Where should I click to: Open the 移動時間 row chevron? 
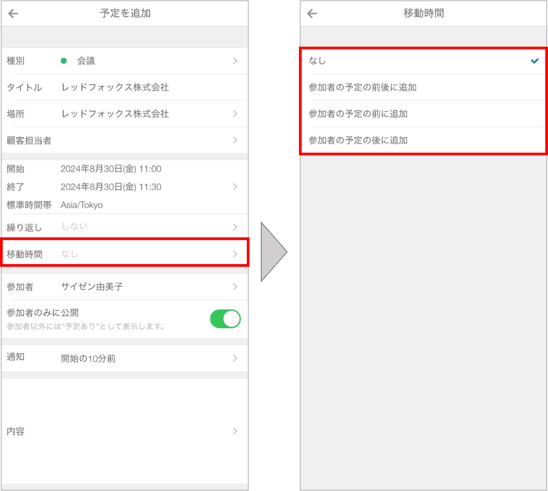(x=235, y=254)
